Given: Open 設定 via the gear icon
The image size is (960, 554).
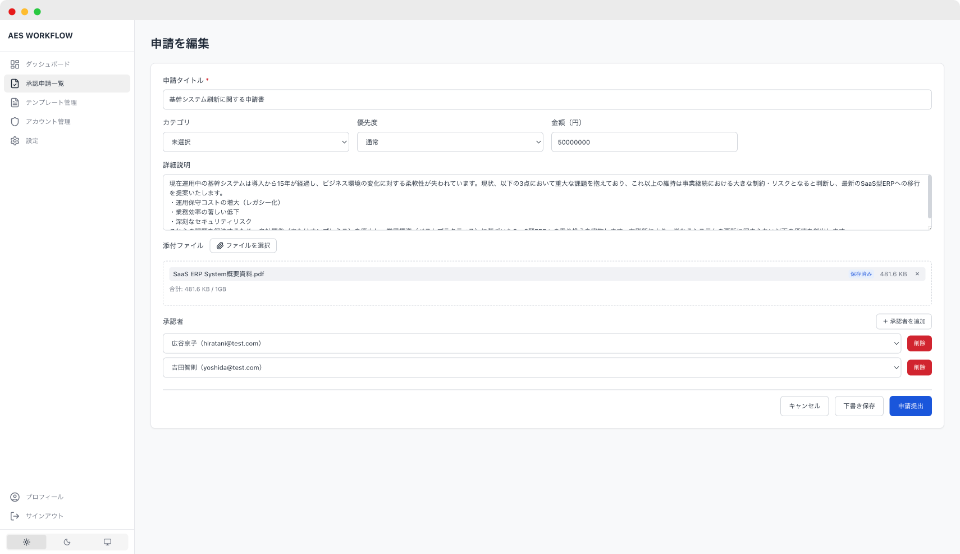Looking at the screenshot, I should (x=15, y=140).
